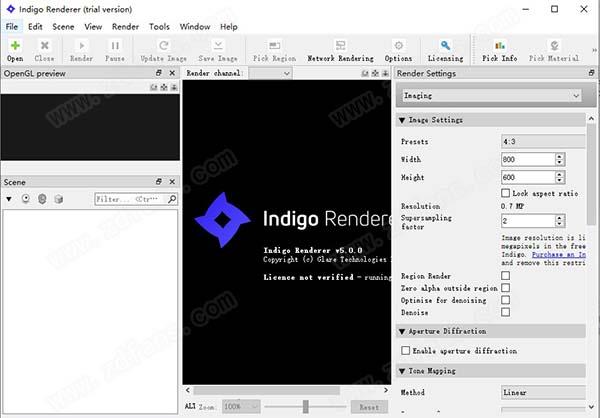Click the zoom slider handle
This screenshot has width=600, height=418.
[x=305, y=407]
